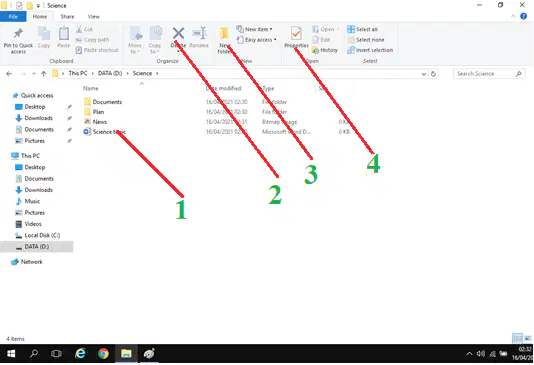The image size is (534, 365).
Task: Create a New folder via ribbon icon
Action: pyautogui.click(x=224, y=34)
